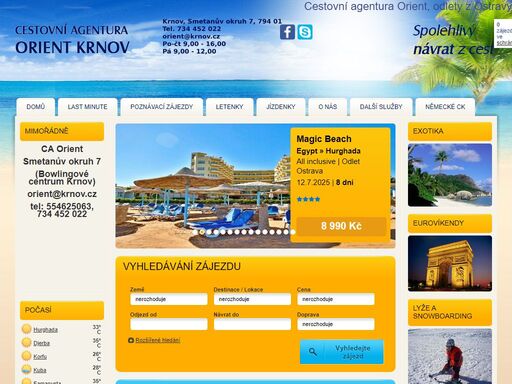Switch to the LAST MINUTE tab
This screenshot has width=512, height=384.
point(88,107)
